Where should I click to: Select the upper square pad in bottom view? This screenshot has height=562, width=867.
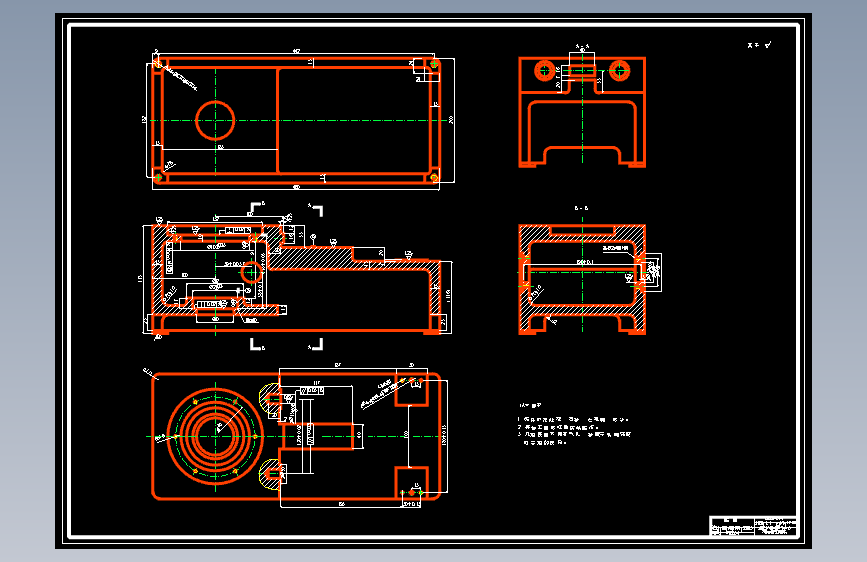tap(411, 391)
